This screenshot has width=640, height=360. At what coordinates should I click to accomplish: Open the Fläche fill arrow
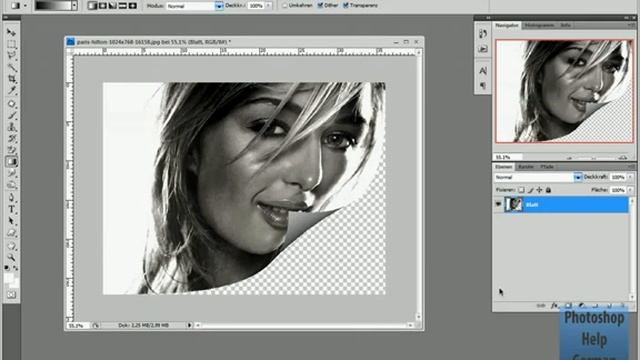pos(630,190)
